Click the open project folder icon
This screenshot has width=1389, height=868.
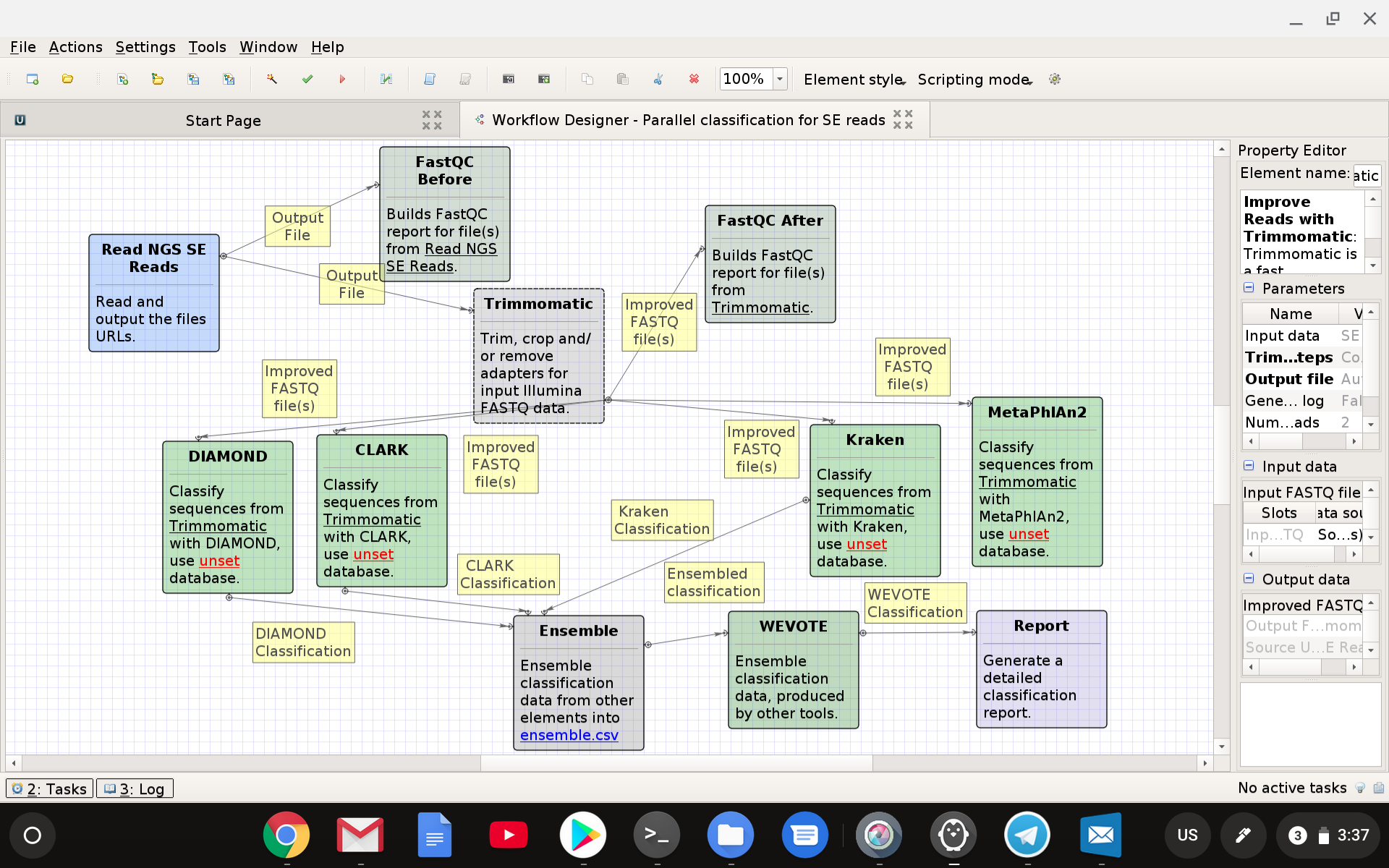click(67, 79)
